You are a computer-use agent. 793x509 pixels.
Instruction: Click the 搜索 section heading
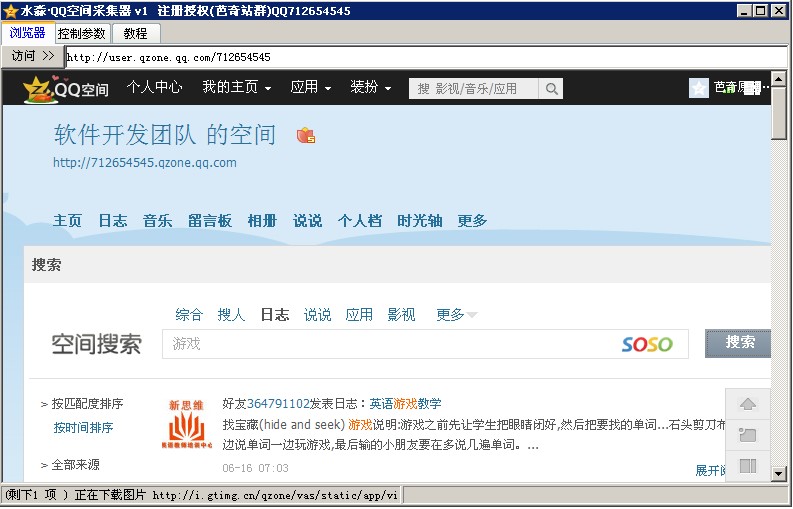pos(47,265)
